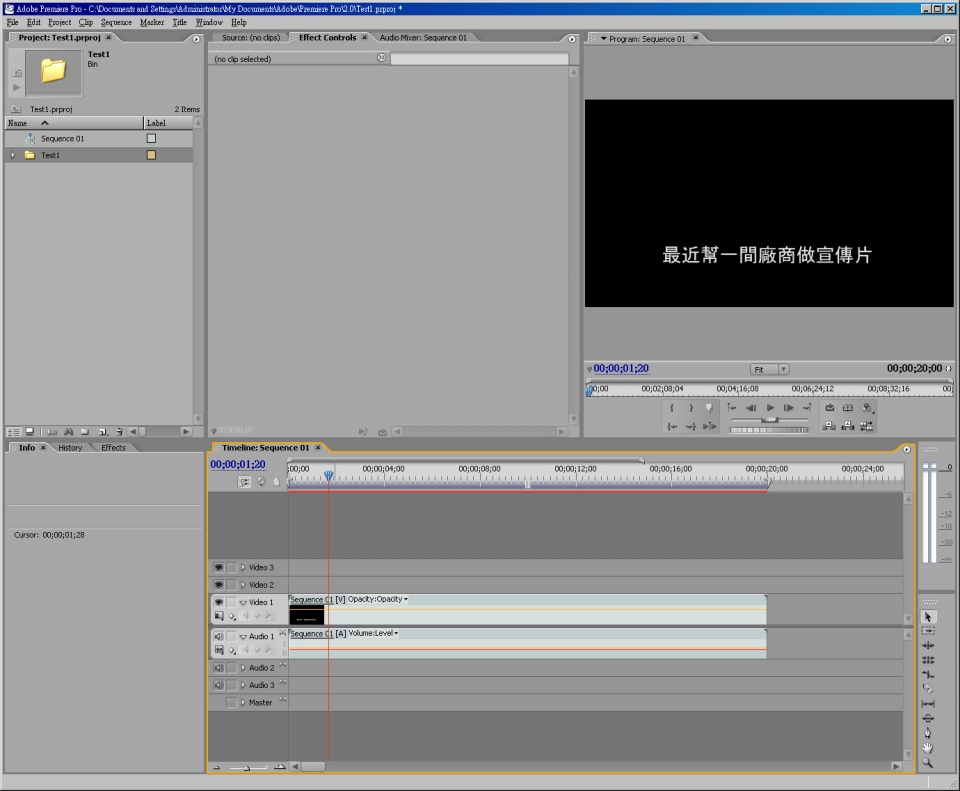The image size is (960, 791).
Task: Click the Set In Point bracket icon
Action: 672,408
